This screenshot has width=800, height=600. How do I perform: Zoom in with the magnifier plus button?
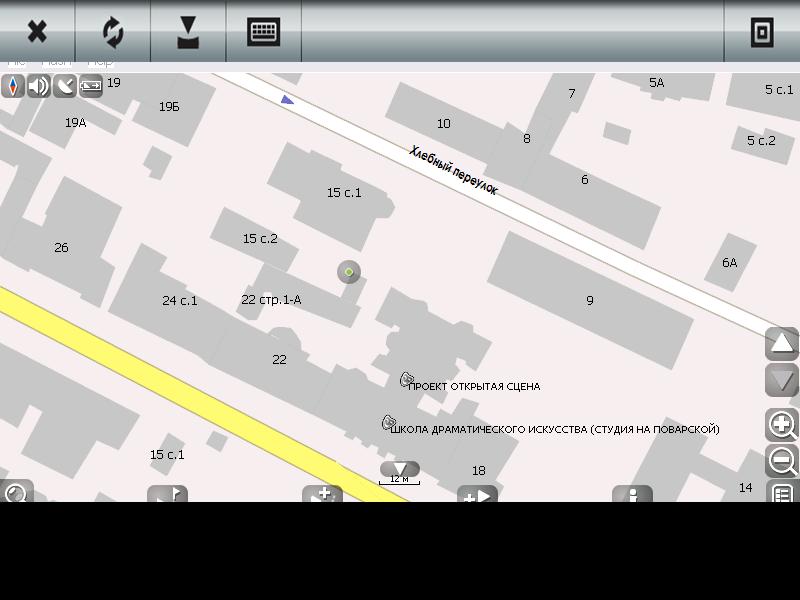tap(782, 425)
